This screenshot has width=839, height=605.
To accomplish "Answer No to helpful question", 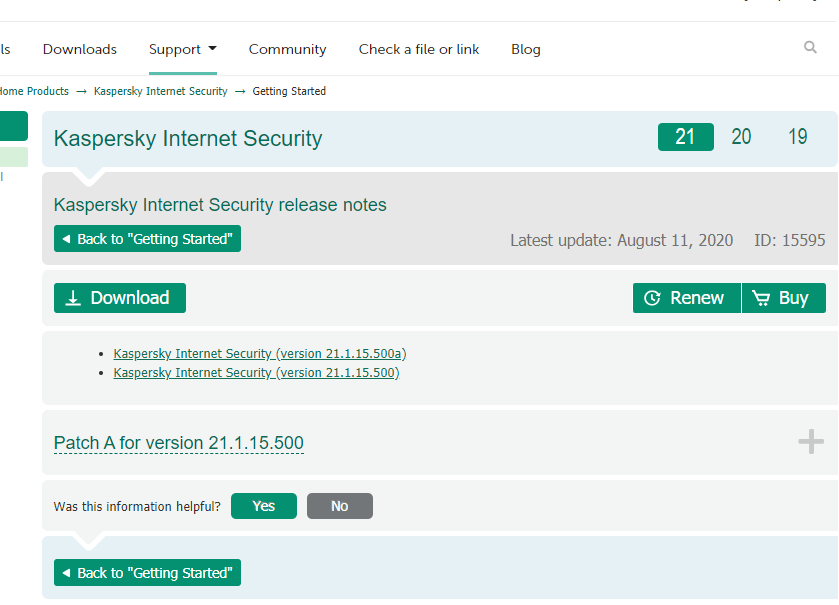I will click(340, 506).
